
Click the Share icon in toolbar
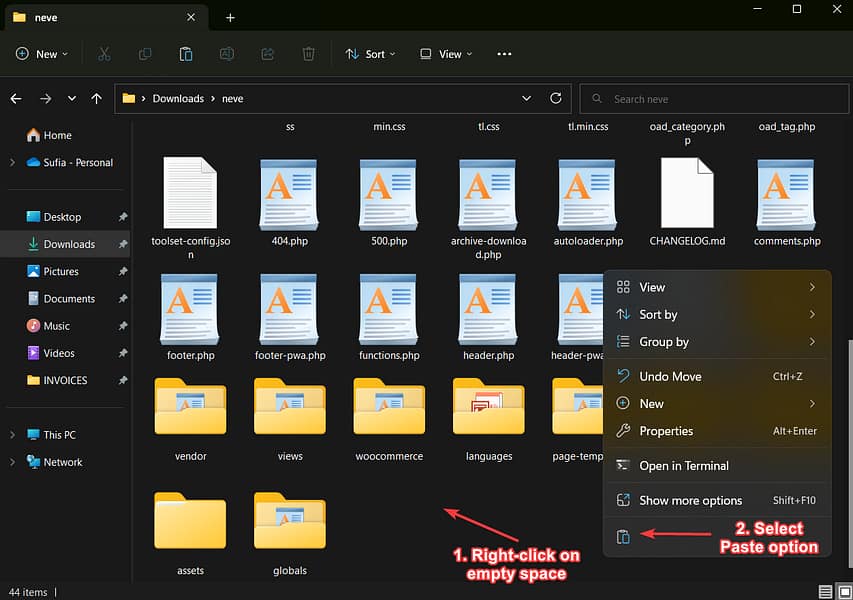tap(268, 54)
